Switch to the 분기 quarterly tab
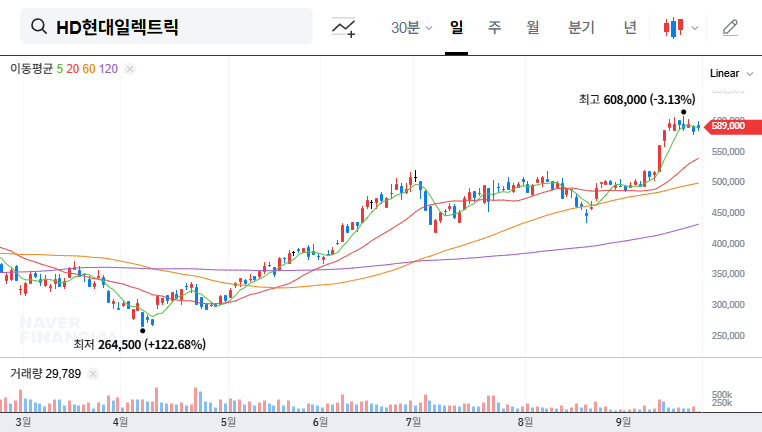This screenshot has height=432, width=762. [581, 27]
